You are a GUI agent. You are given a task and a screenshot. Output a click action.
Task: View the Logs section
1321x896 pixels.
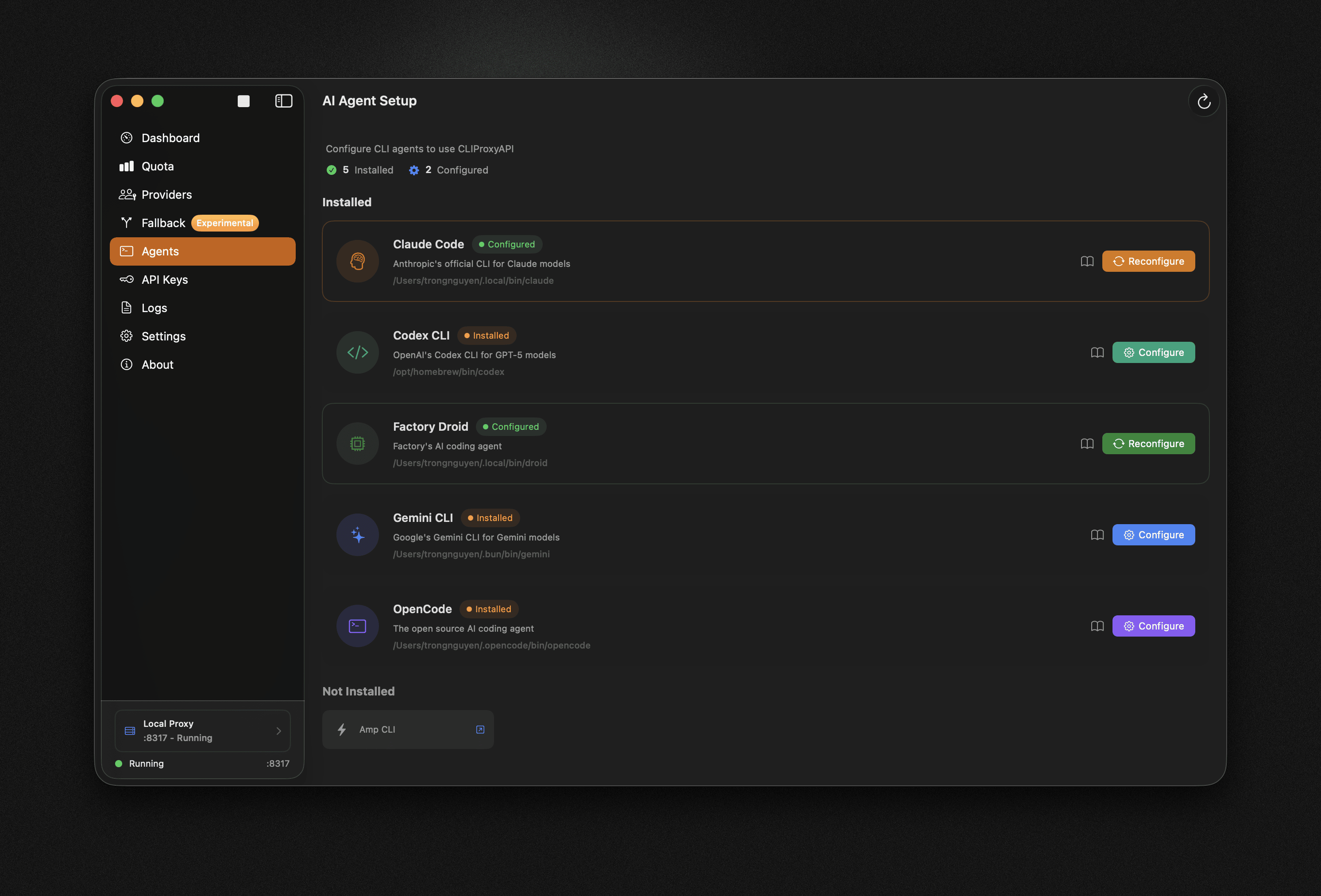click(202, 308)
